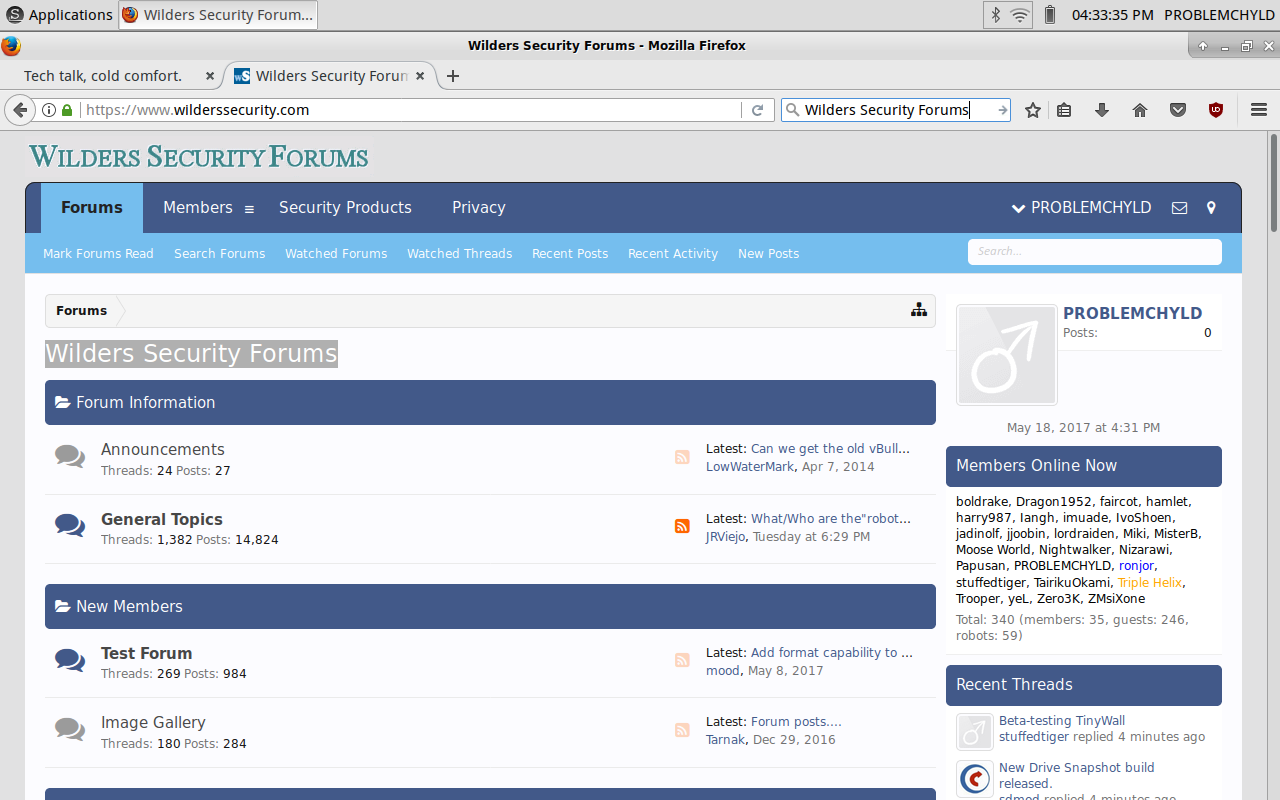
Task: Open the 'New Drive Snapshot build released' thread avatar
Action: pos(975,779)
